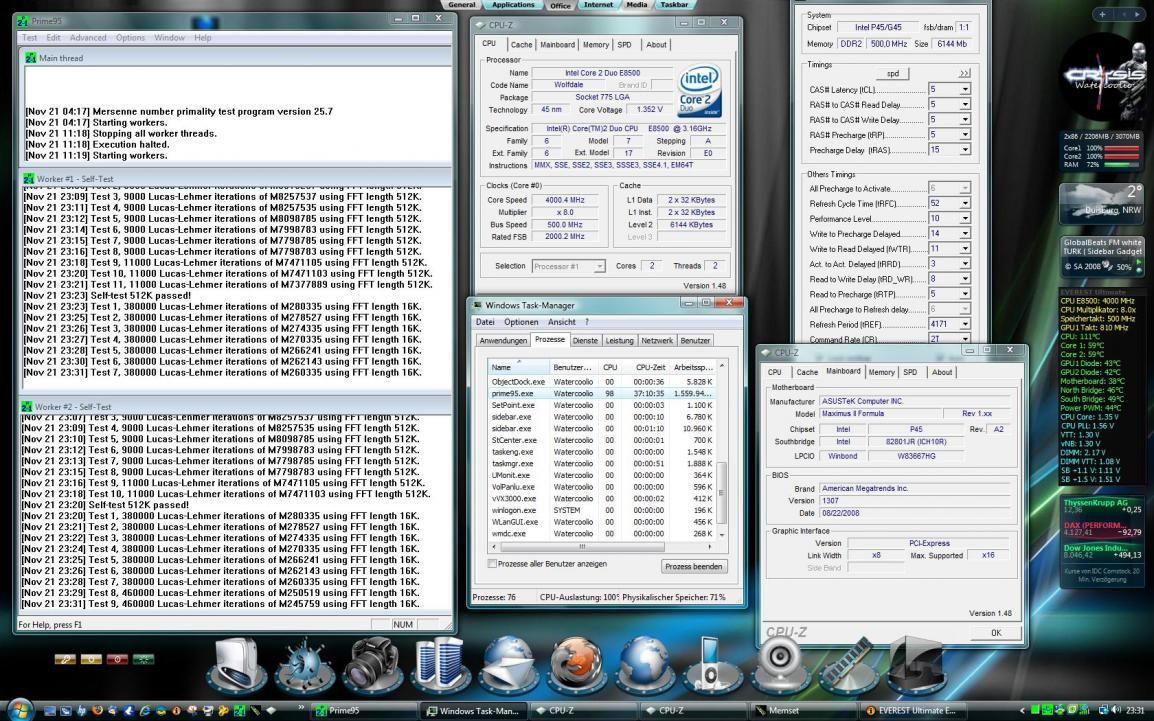Open the Dienste tab in Task-Manager
1154x721 pixels.
(585, 341)
